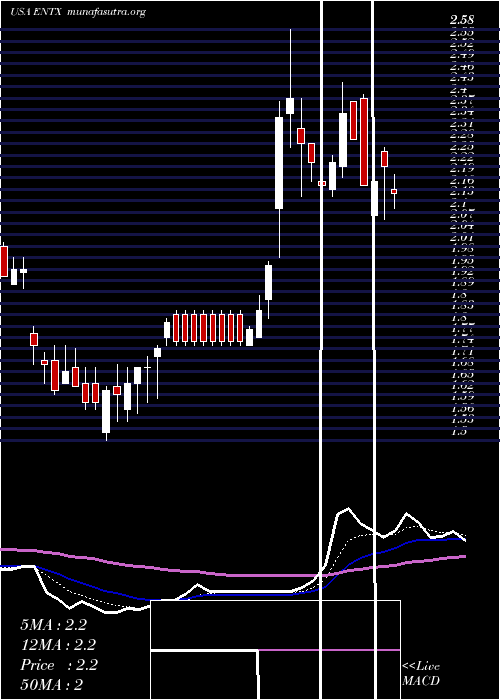Click the 2.22 price axis label
Screen dimensions: 500x700
coord(462,157)
